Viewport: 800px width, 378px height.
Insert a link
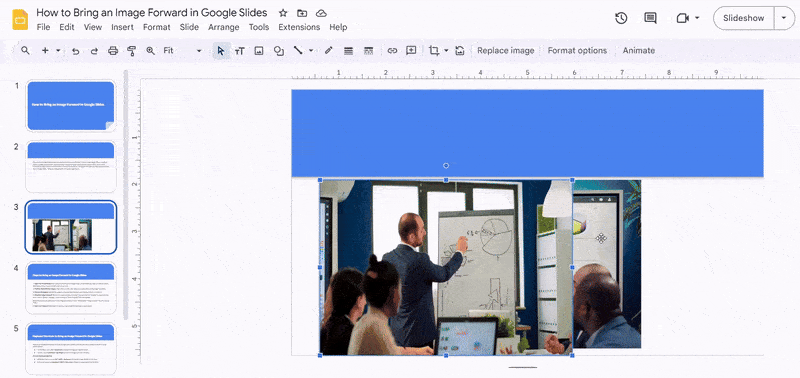coord(392,51)
